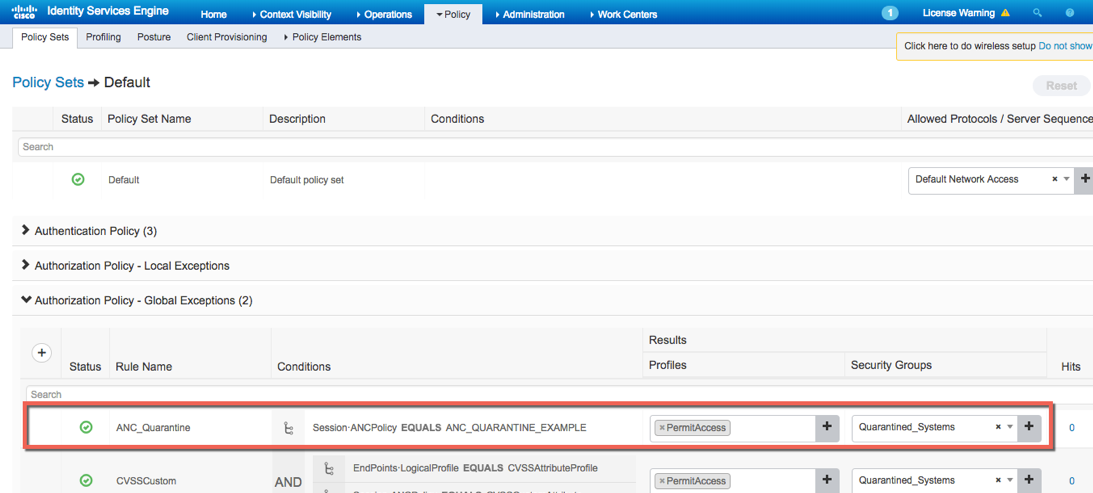
Task: Open Security Groups dropdown for CVSSCustom
Action: tap(1010, 481)
